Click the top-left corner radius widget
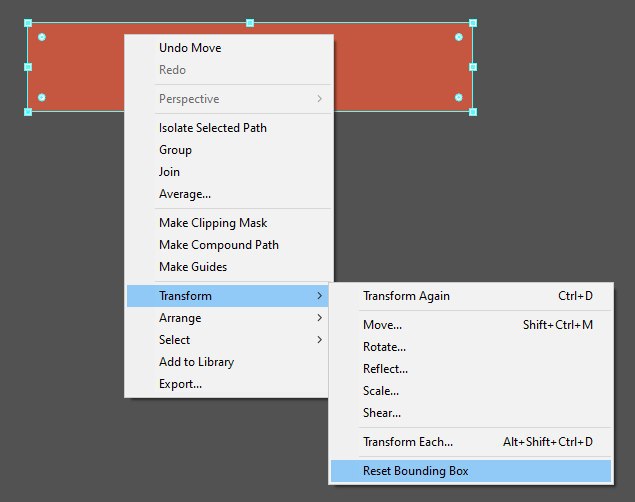 tap(42, 37)
